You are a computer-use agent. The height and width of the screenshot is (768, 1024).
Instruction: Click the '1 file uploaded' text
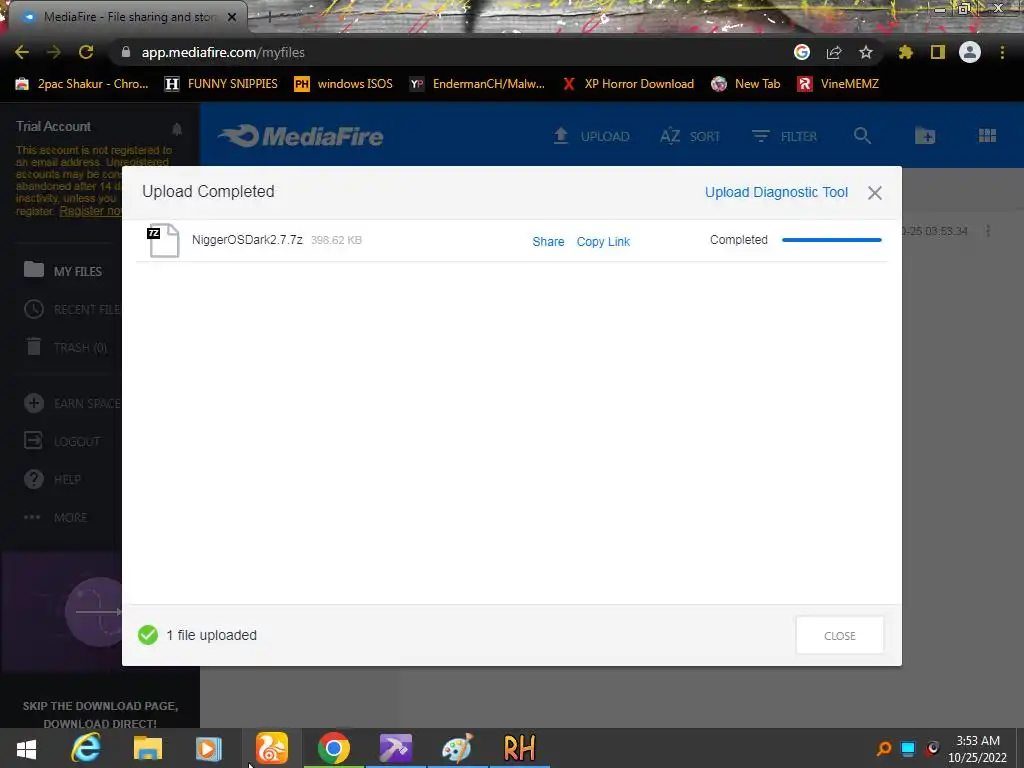[x=211, y=635]
